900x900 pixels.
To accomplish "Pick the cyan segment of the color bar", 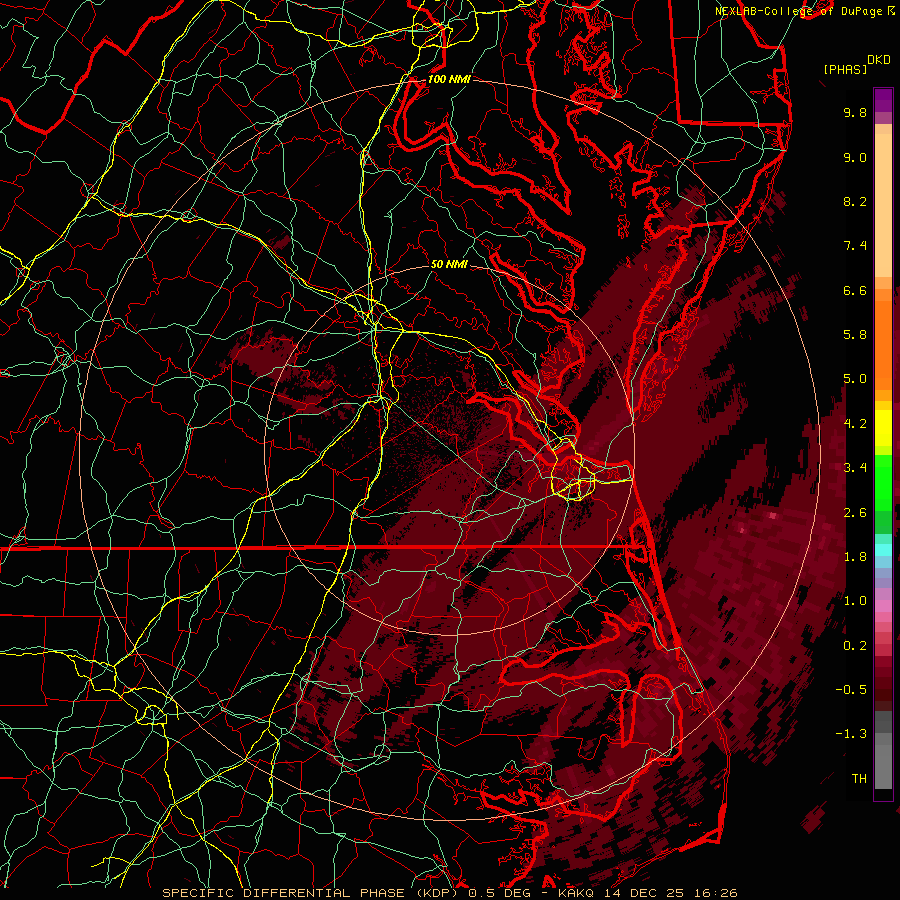I will click(883, 550).
